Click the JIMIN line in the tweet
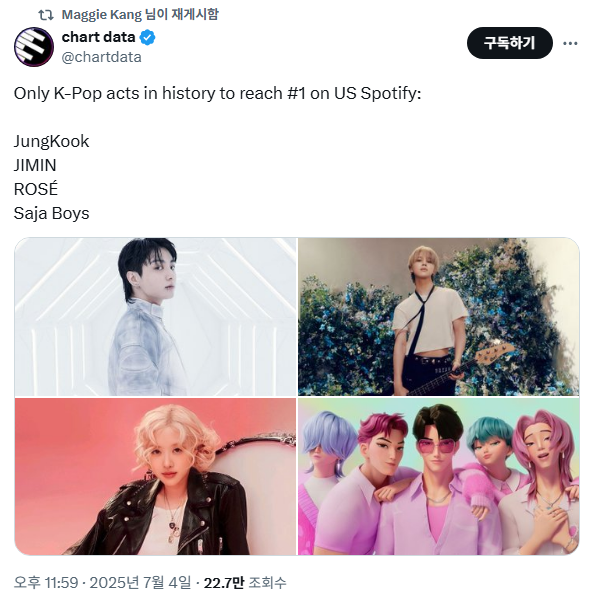The image size is (591, 603). coord(35,165)
